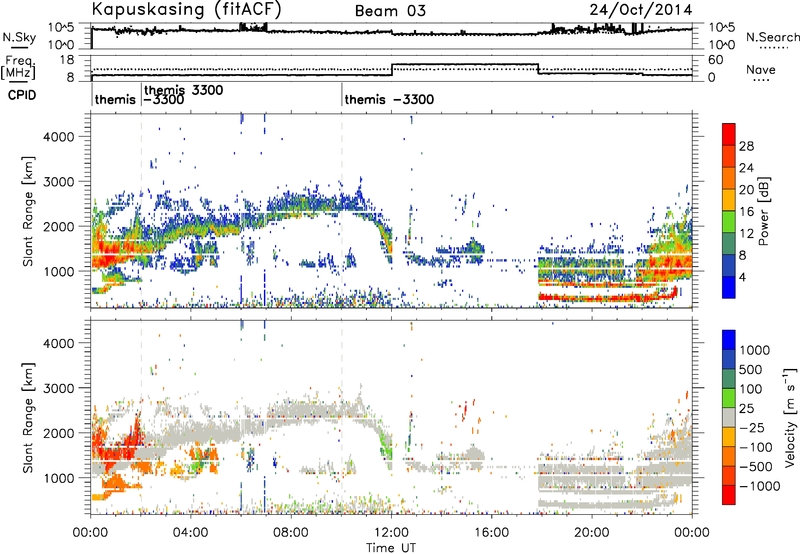Select the '60' Nave axis tick
Viewport: 800px width, 554px height.
715,60
